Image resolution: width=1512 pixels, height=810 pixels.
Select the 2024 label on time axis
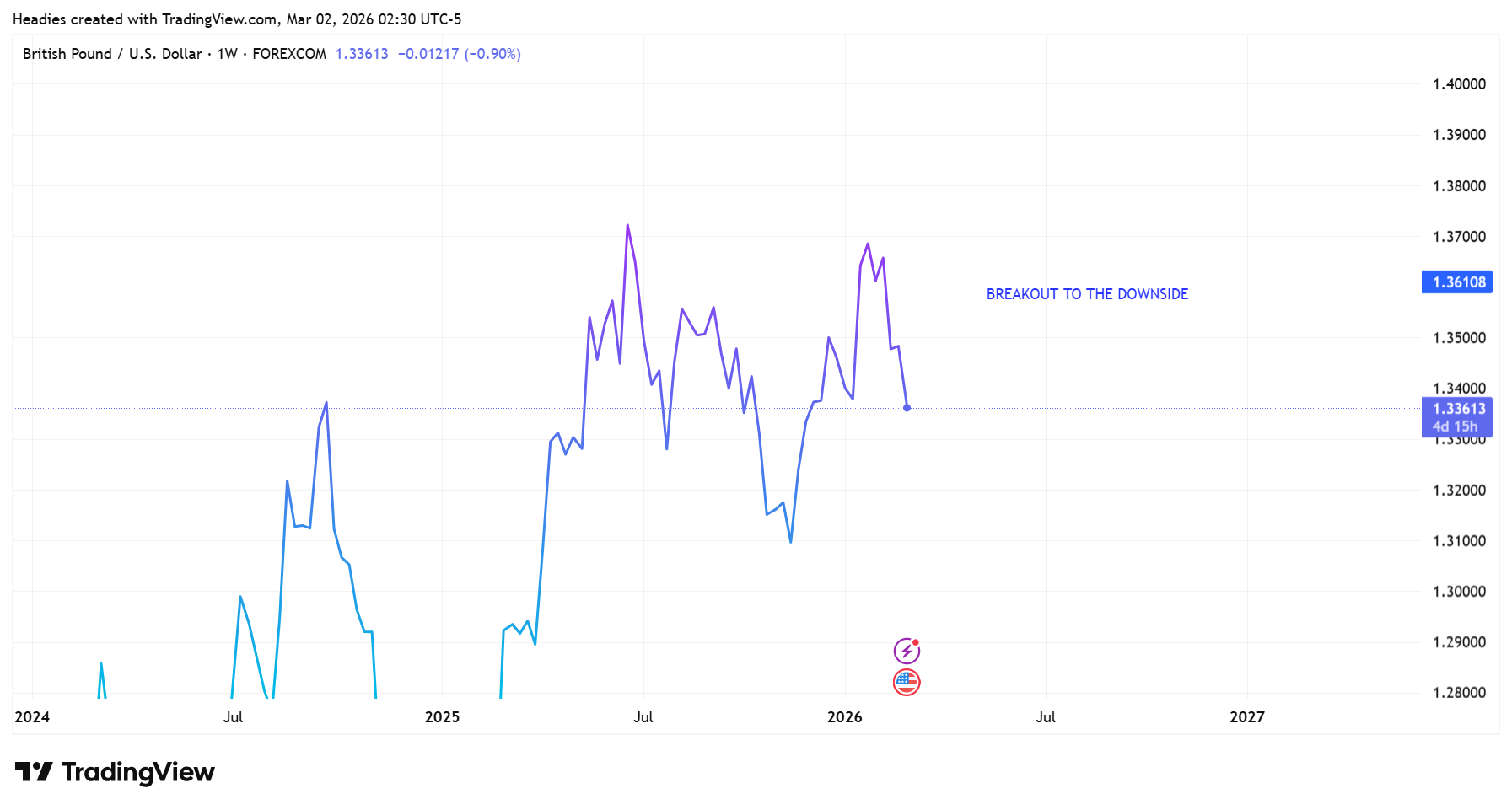coord(32,717)
